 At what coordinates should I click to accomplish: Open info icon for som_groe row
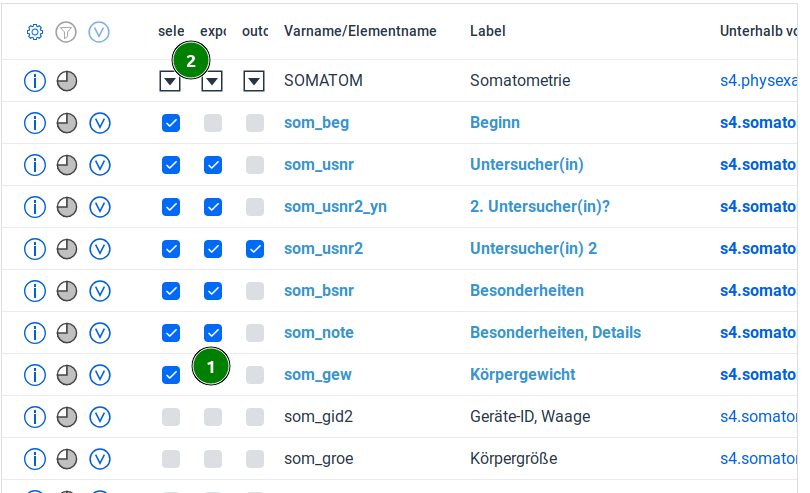35,459
